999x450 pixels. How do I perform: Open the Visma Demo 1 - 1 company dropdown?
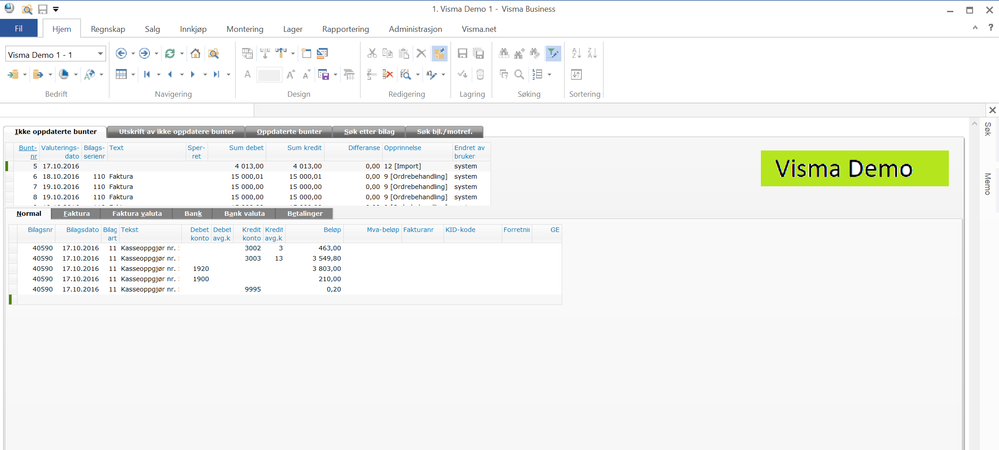[x=100, y=55]
